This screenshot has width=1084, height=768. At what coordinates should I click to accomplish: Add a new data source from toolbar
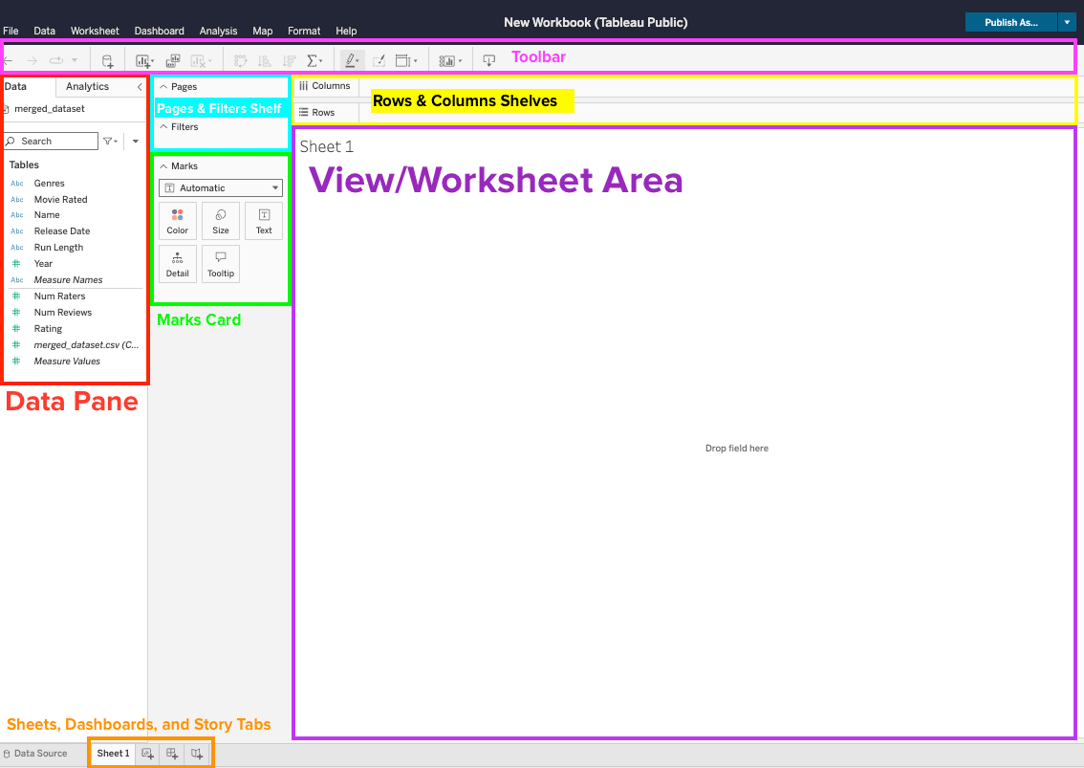click(107, 61)
